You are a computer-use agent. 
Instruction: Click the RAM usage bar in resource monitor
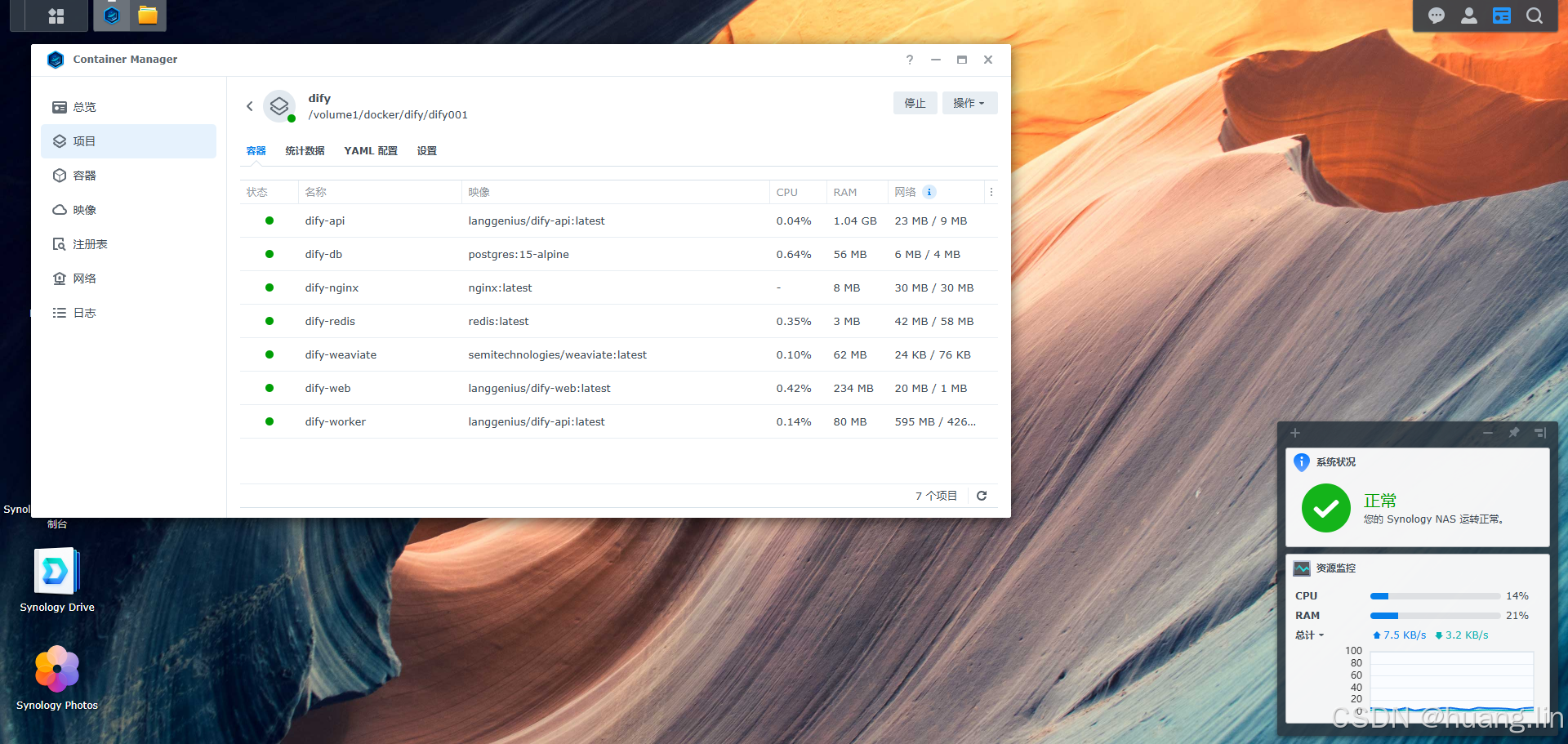[1435, 616]
